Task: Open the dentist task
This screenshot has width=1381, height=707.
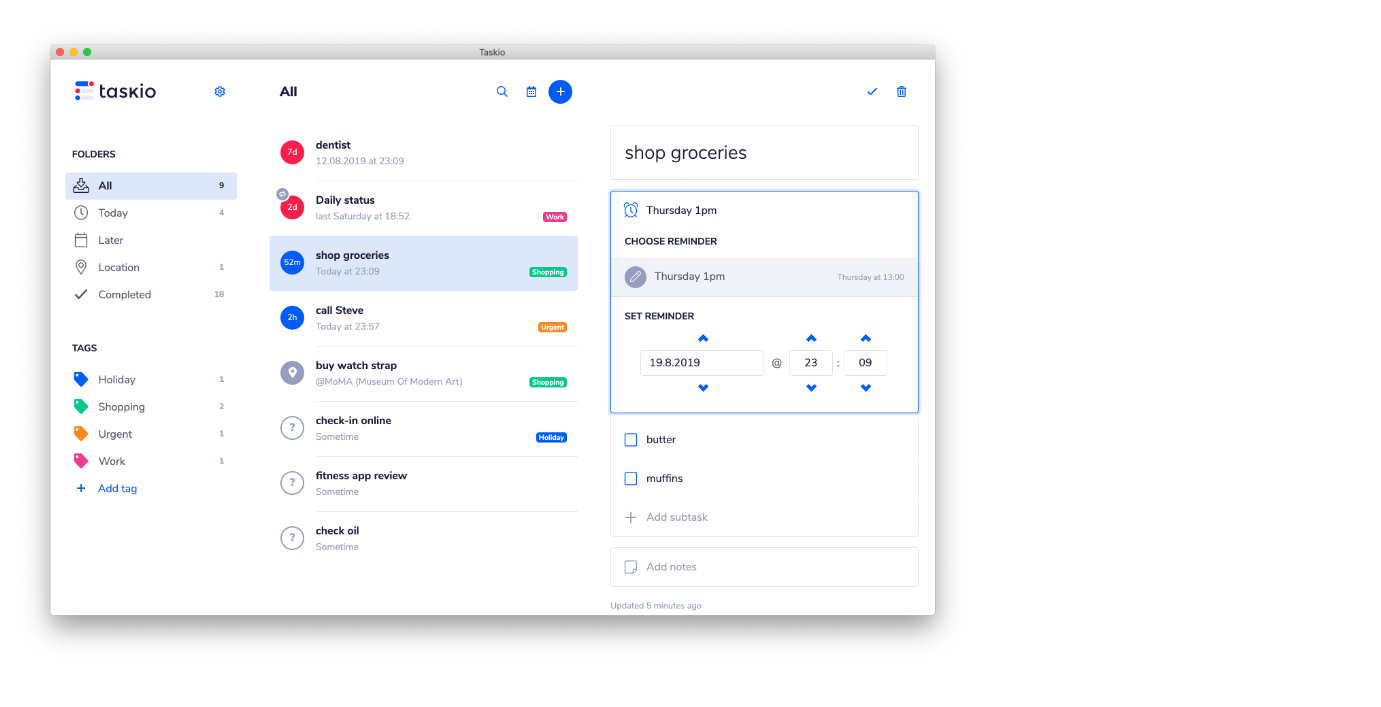Action: click(x=424, y=153)
